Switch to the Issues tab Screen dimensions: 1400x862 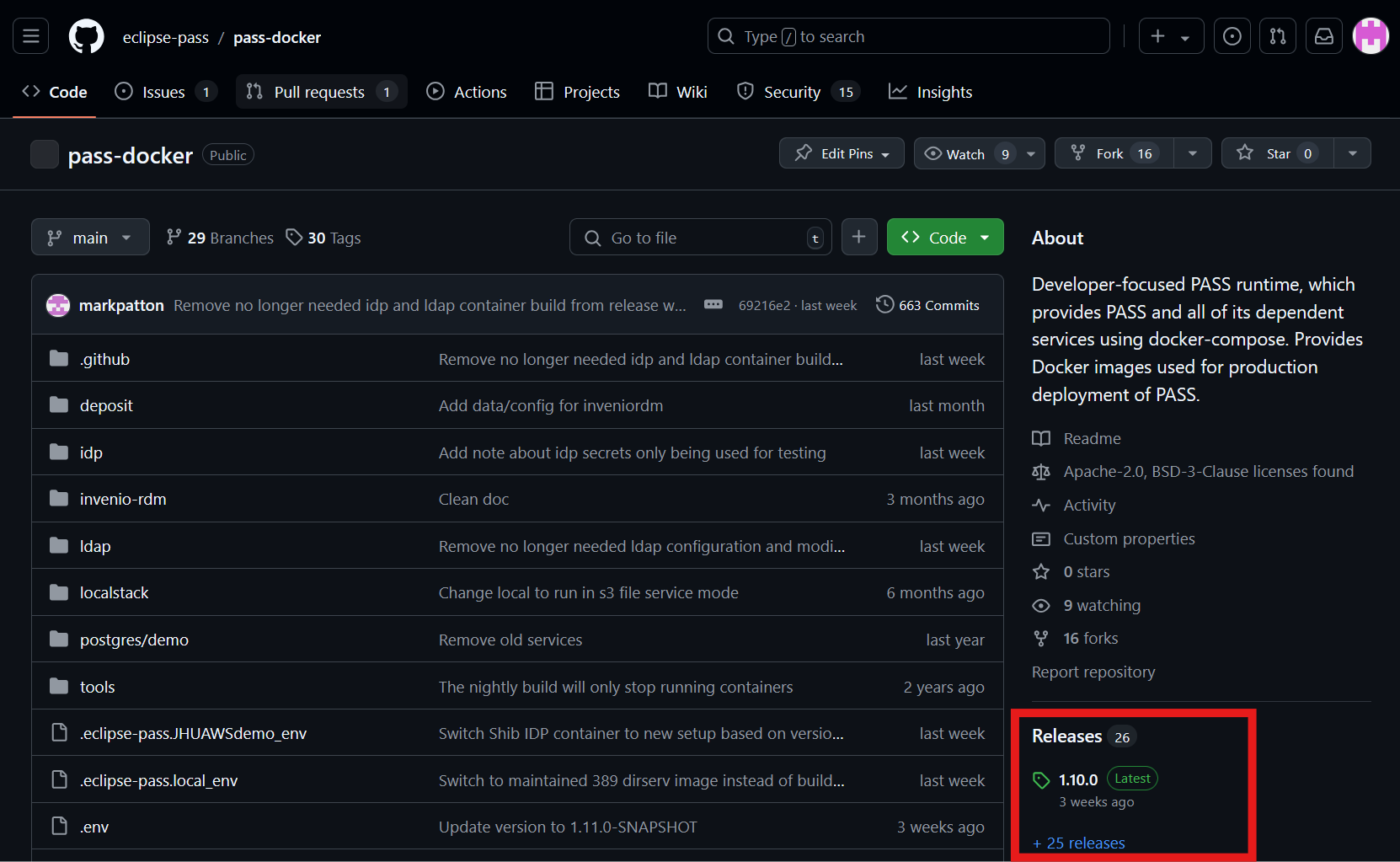tap(166, 92)
